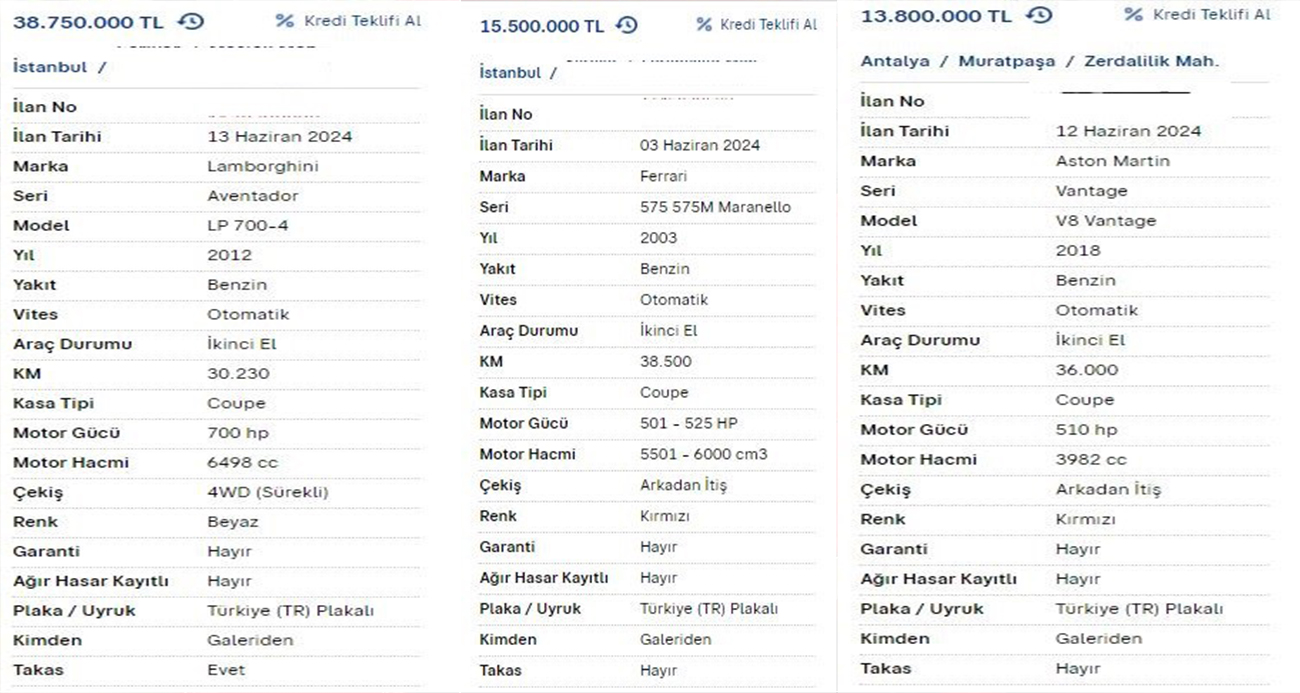Click the 13.800.000 TL price
Screen dimensions: 1300x693
[936, 15]
